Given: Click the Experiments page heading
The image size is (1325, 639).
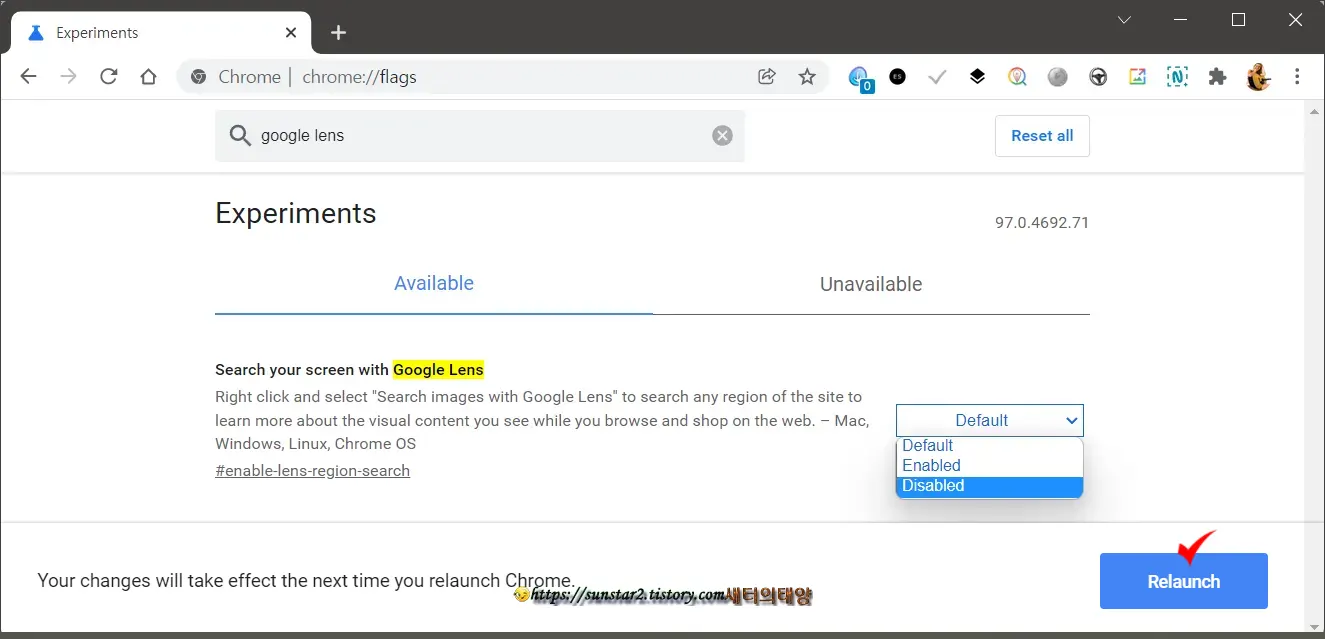Looking at the screenshot, I should coord(296,214).
